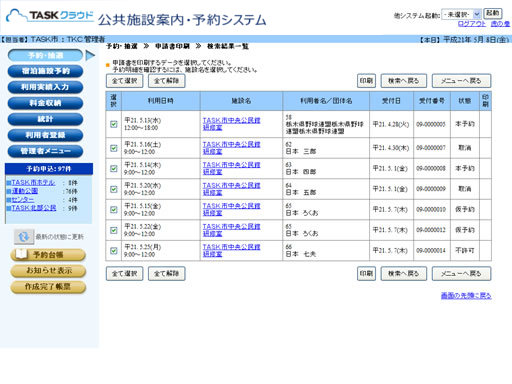
Task: Click the triangle arrow next to 予約・抽選
Action: click(90, 55)
